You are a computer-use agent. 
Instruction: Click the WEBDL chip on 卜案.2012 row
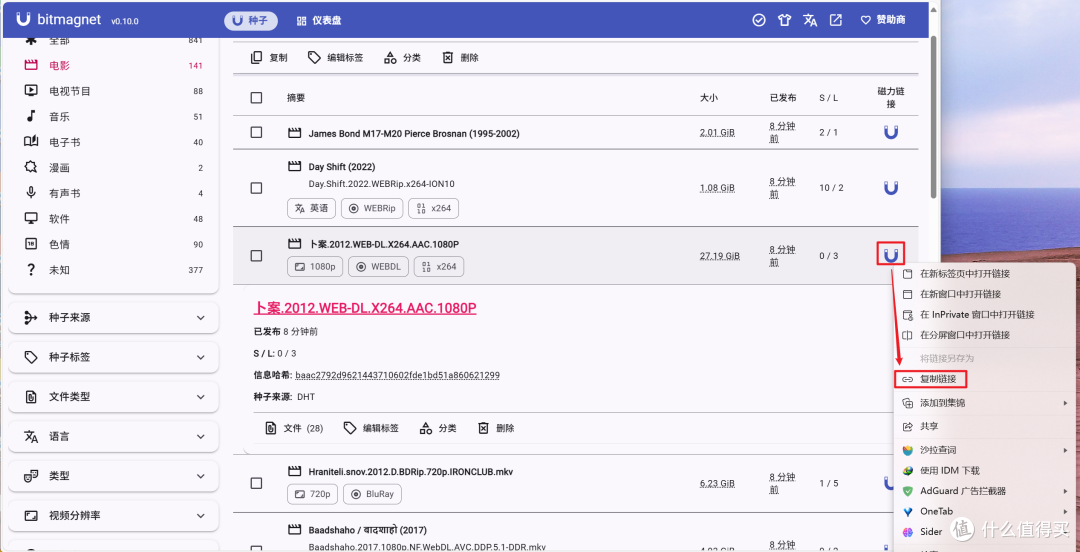click(x=378, y=267)
